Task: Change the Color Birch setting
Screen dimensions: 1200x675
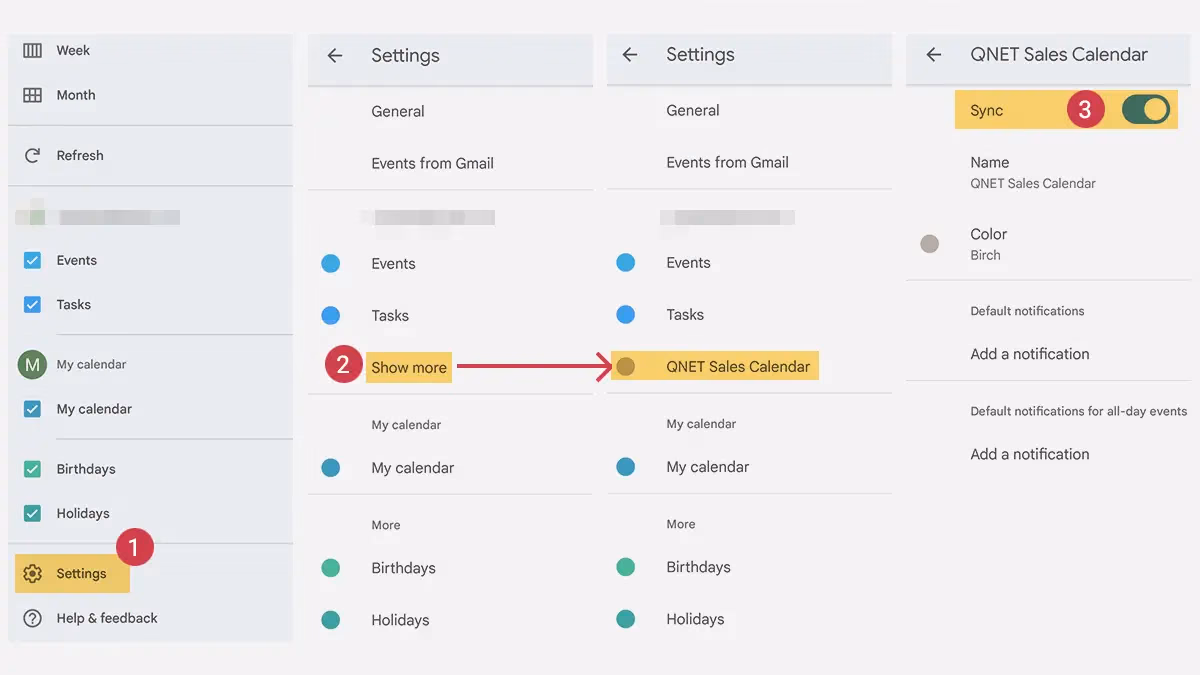Action: coord(989,243)
